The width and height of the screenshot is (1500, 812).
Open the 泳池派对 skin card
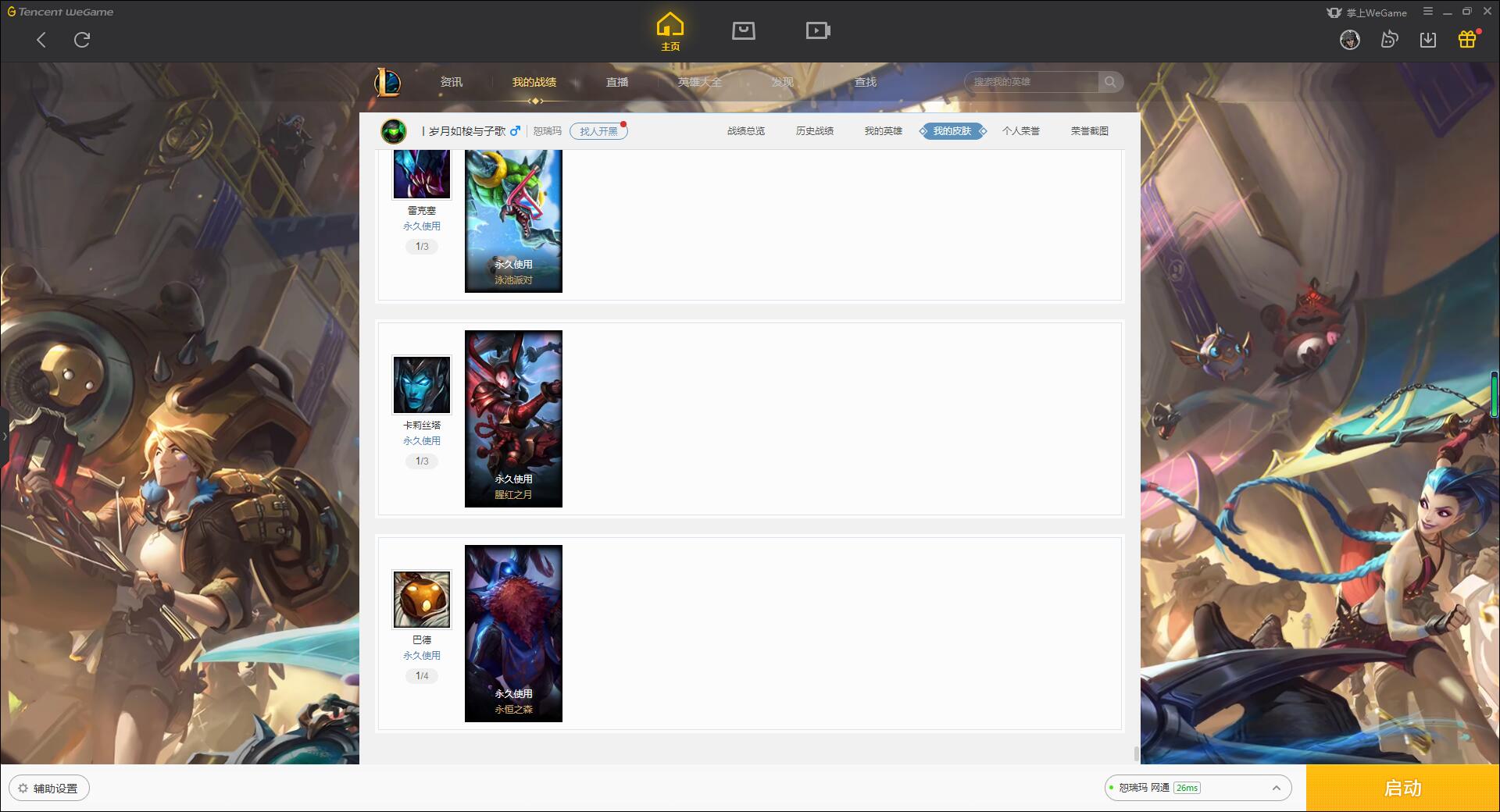[513, 221]
